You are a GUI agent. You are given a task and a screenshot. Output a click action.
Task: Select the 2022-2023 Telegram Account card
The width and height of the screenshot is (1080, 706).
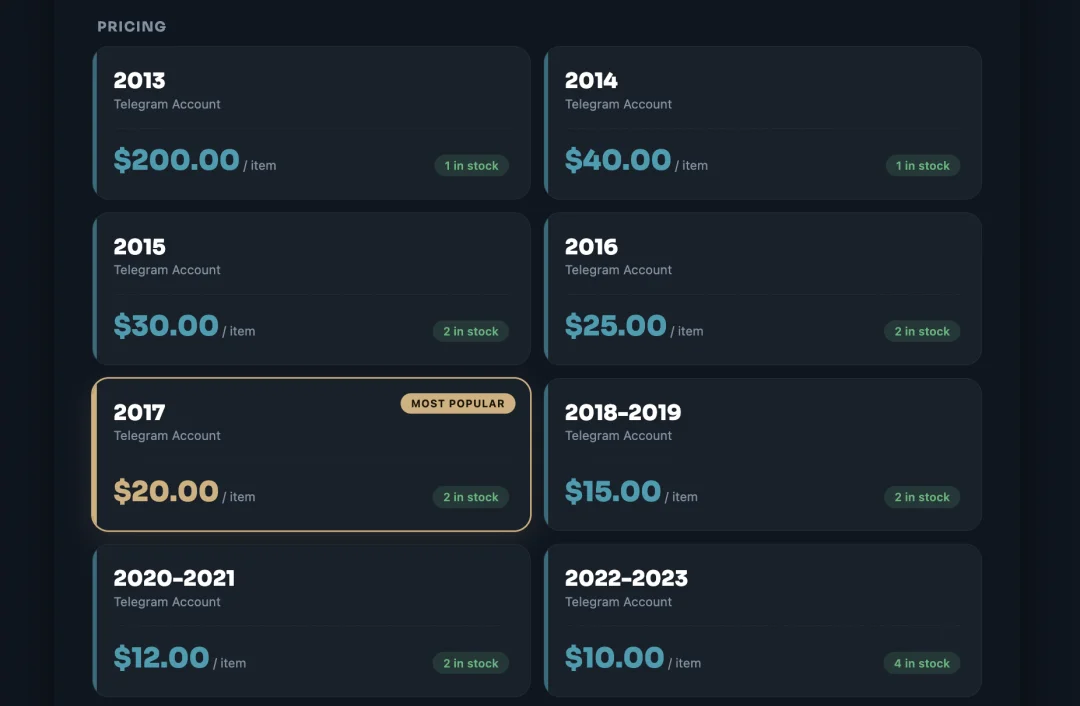click(x=762, y=621)
